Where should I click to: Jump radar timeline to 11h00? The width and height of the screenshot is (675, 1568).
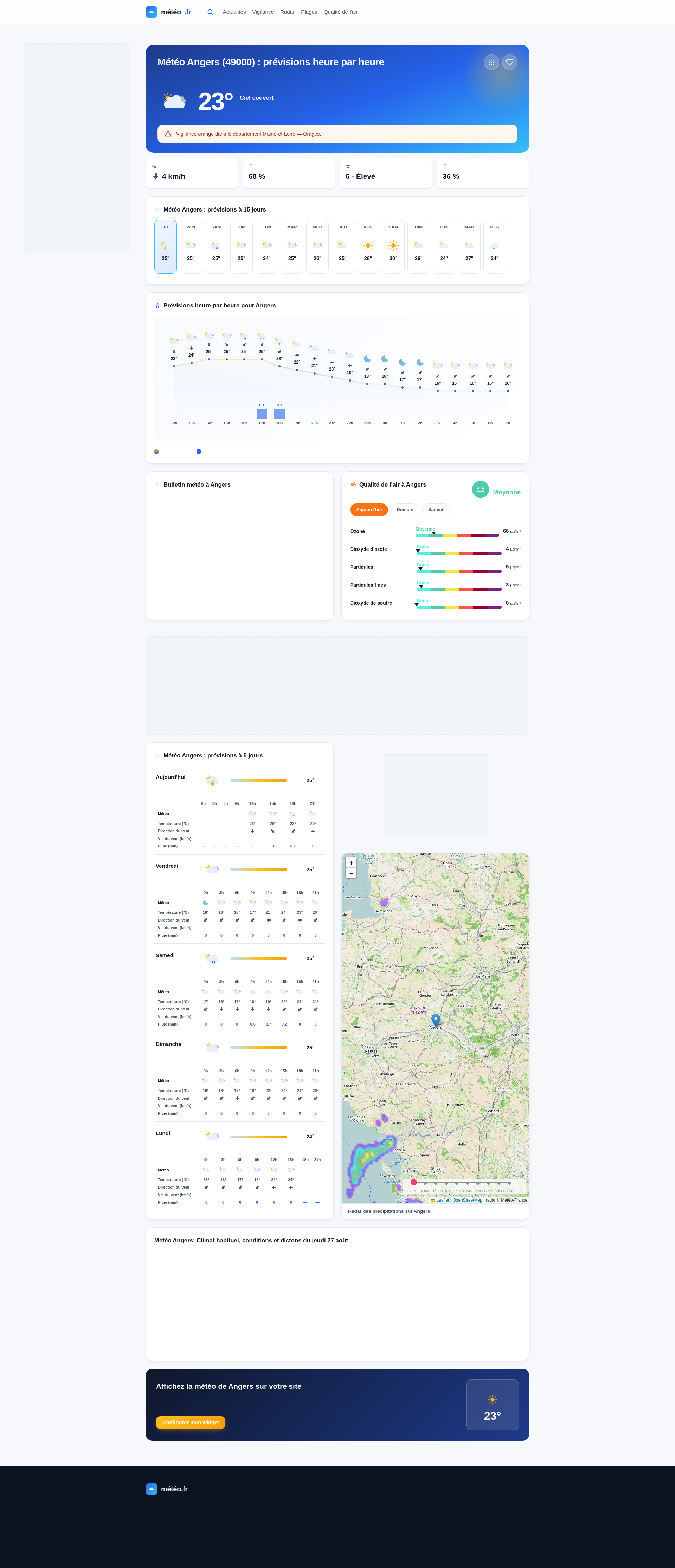(x=436, y=1183)
